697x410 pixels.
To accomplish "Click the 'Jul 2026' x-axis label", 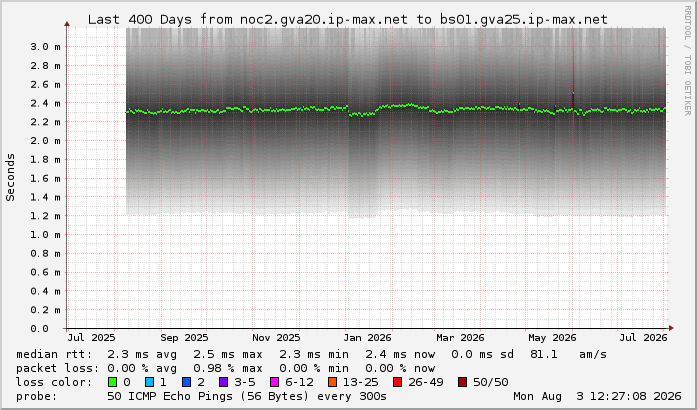I will coord(644,338).
